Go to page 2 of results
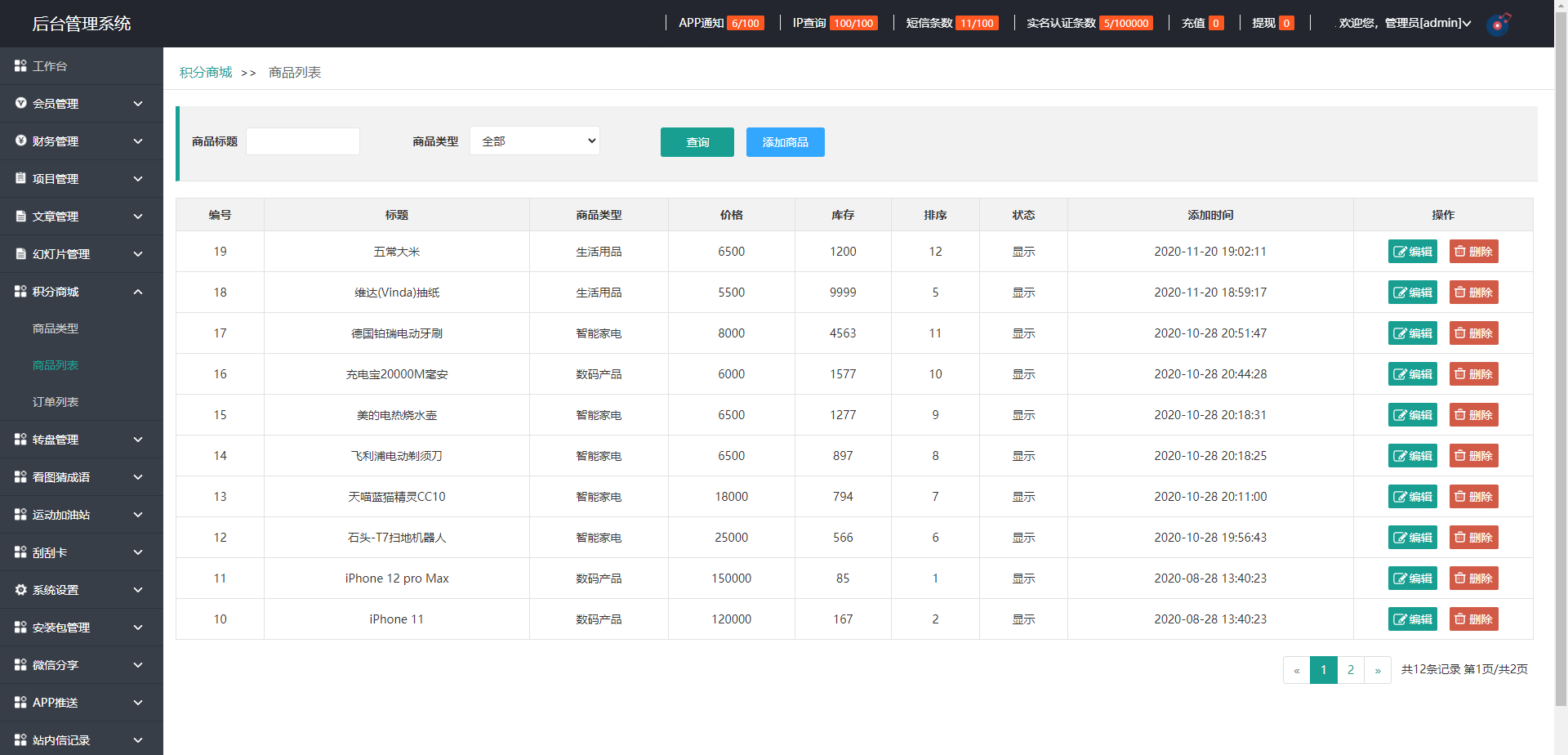 1351,670
